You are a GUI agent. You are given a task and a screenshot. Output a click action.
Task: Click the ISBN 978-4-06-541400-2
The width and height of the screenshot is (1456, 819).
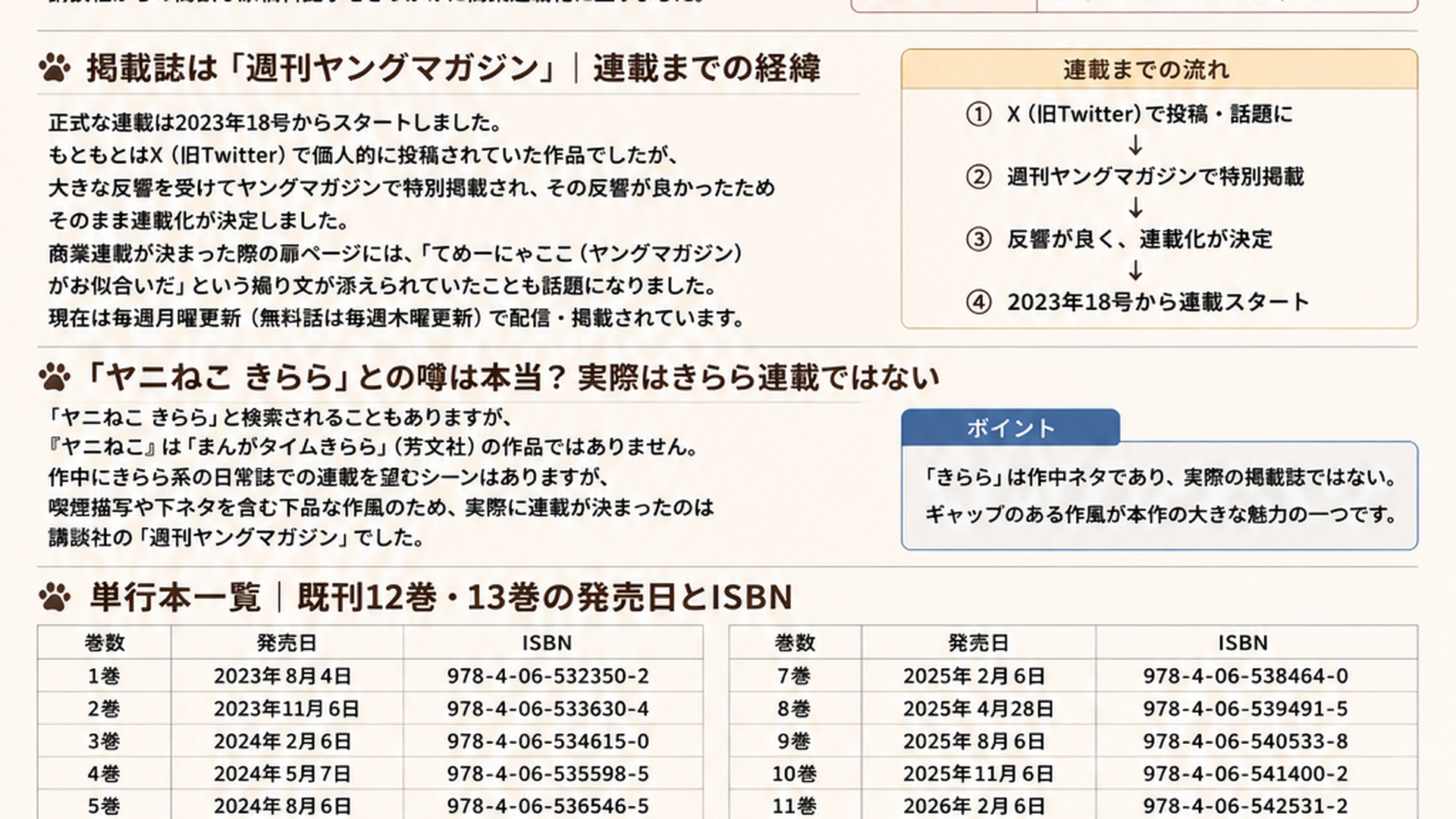[x=1246, y=773]
